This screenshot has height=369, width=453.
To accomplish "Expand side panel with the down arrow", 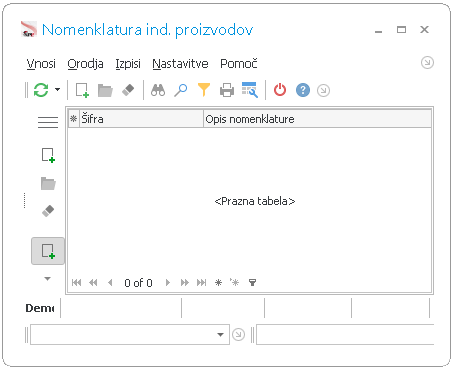I will click(x=48, y=278).
